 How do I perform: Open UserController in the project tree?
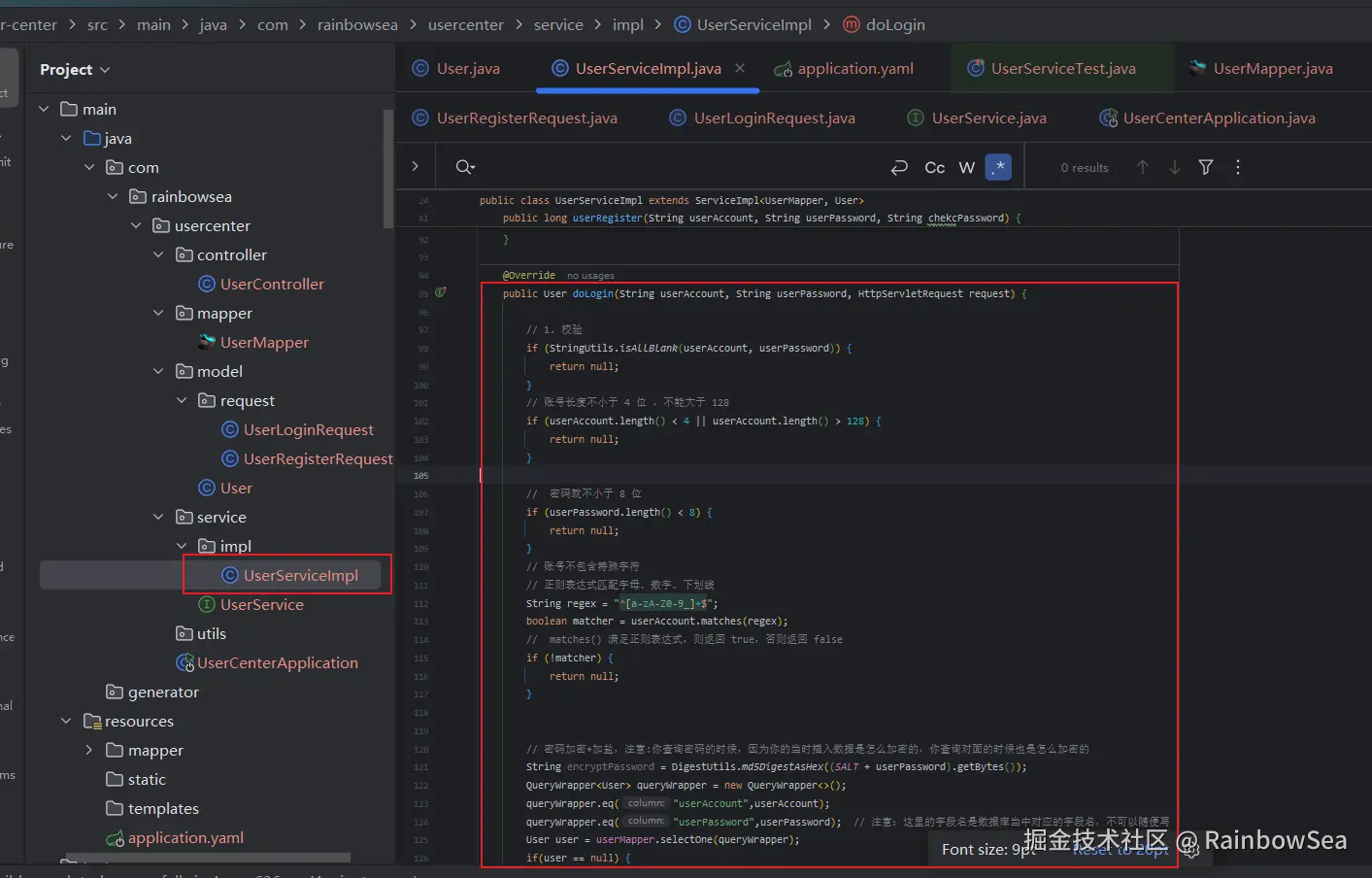click(x=272, y=284)
